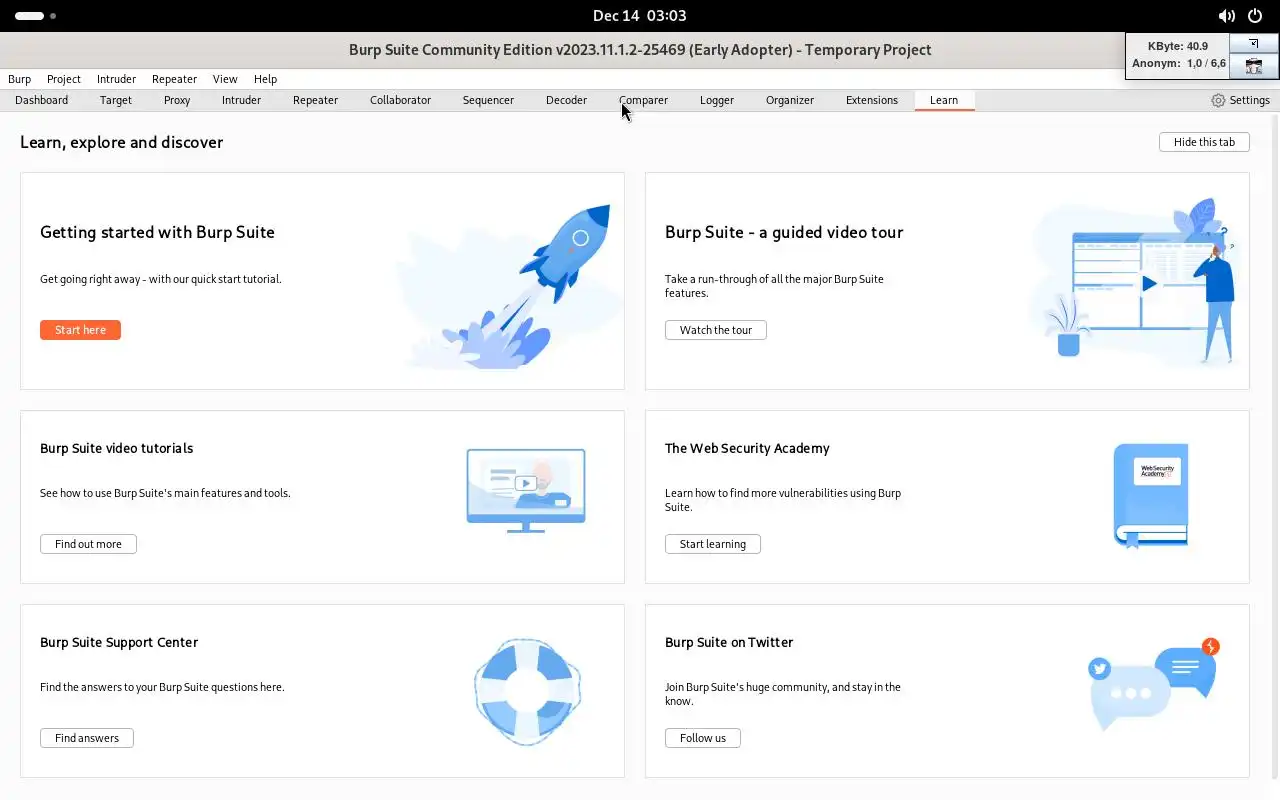Screen dimensions: 1280x800
Task: Click 'Burp Suite on Twitter' heading
Action: click(x=729, y=642)
